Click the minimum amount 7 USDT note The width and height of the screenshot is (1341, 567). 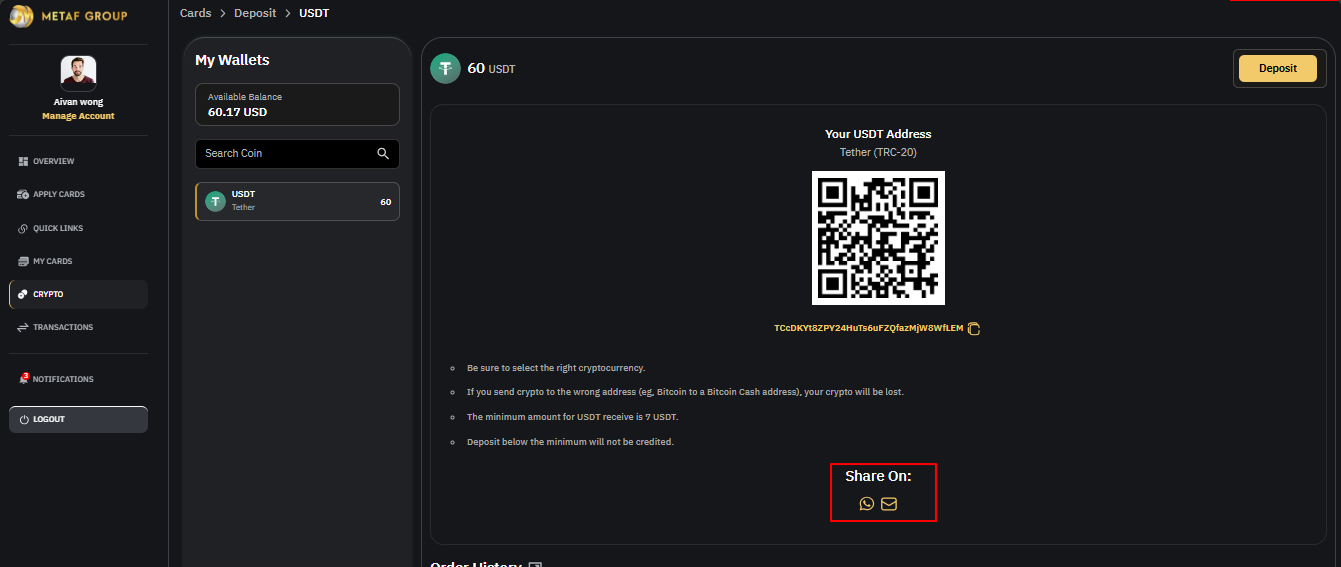(572, 417)
